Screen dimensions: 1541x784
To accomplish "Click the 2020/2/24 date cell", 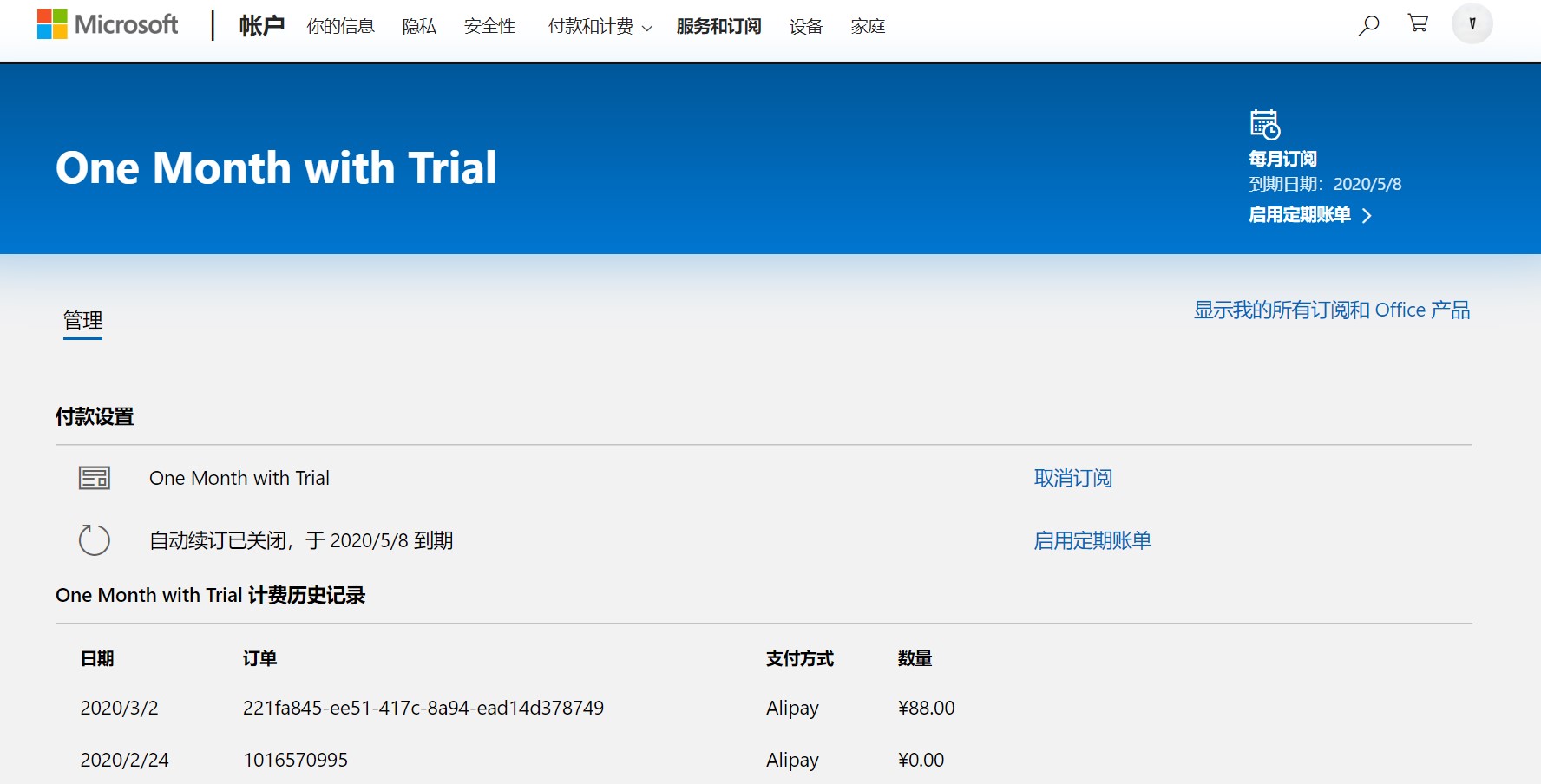I will 125,760.
